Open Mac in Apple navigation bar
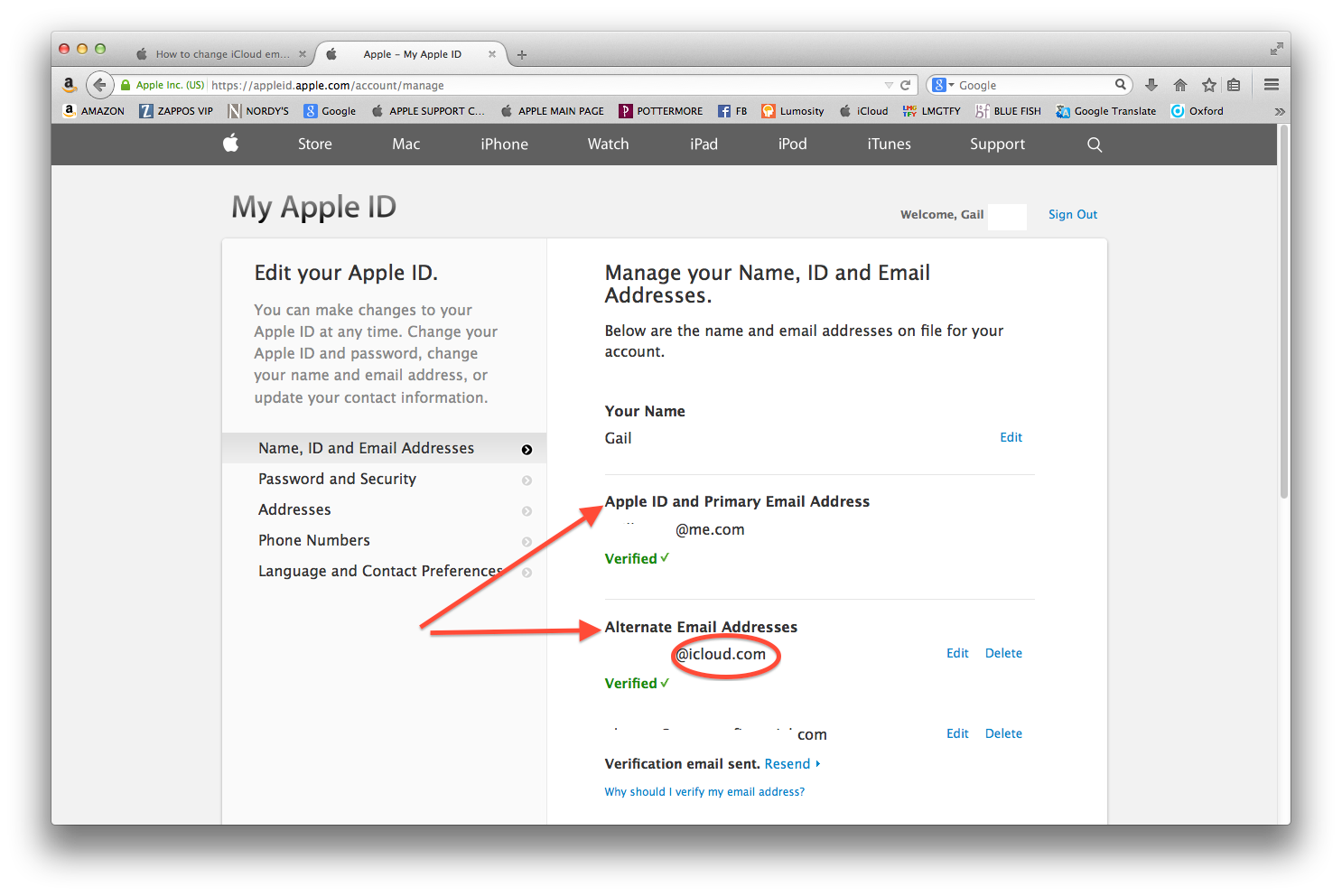This screenshot has width=1342, height=896. click(406, 144)
